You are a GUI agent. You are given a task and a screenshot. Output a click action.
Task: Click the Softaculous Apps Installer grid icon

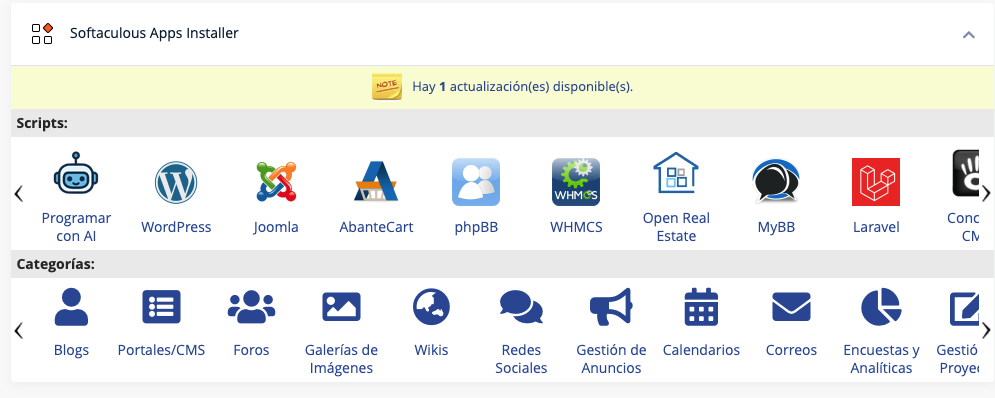42,34
